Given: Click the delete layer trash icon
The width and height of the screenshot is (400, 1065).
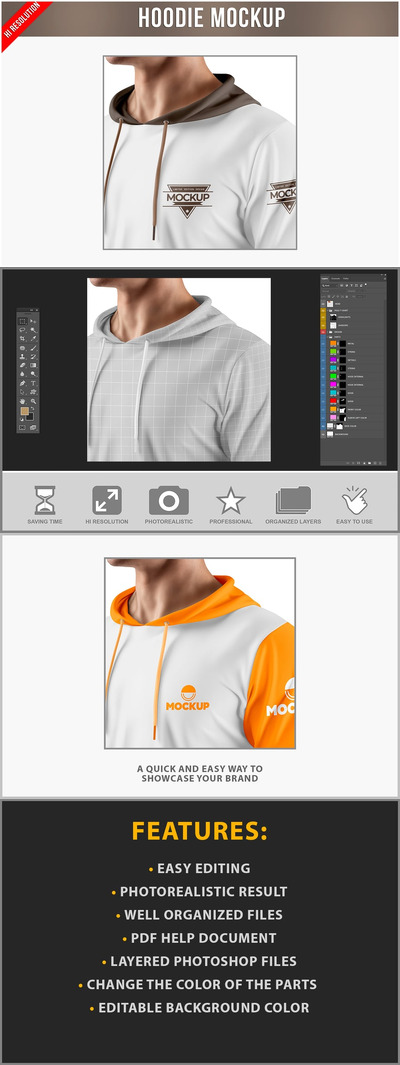Looking at the screenshot, I should [x=380, y=463].
